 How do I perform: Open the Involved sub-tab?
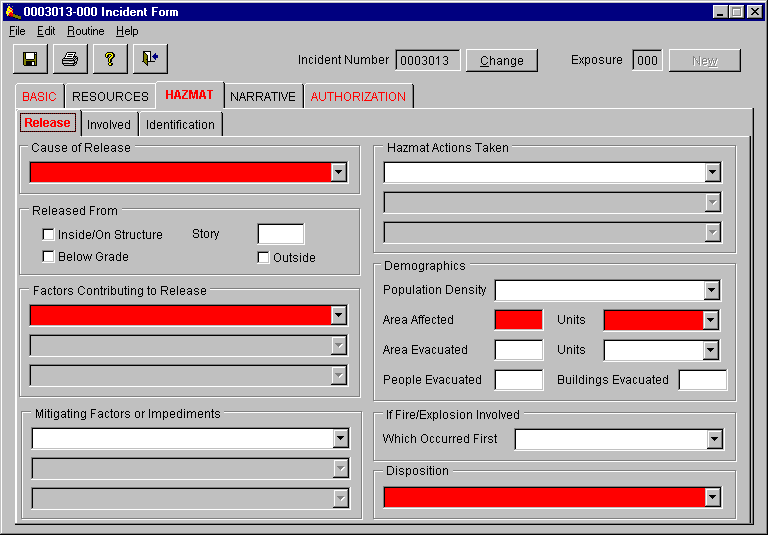(109, 124)
